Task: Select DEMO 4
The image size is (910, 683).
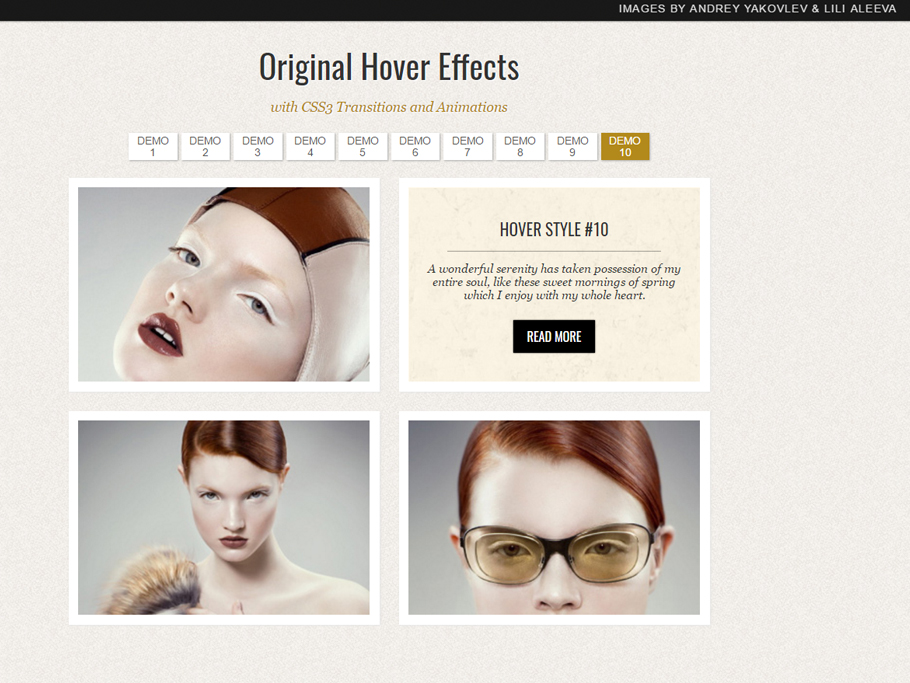Action: pos(310,145)
